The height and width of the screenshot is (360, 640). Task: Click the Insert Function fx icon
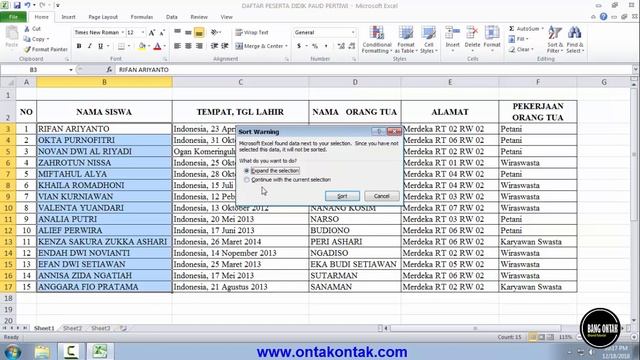109,70
